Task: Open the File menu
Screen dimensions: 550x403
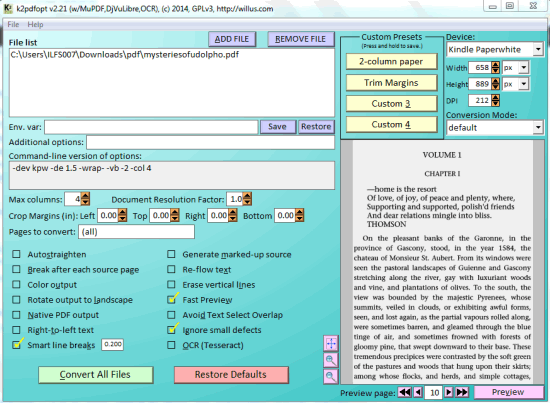Action: [x=13, y=25]
